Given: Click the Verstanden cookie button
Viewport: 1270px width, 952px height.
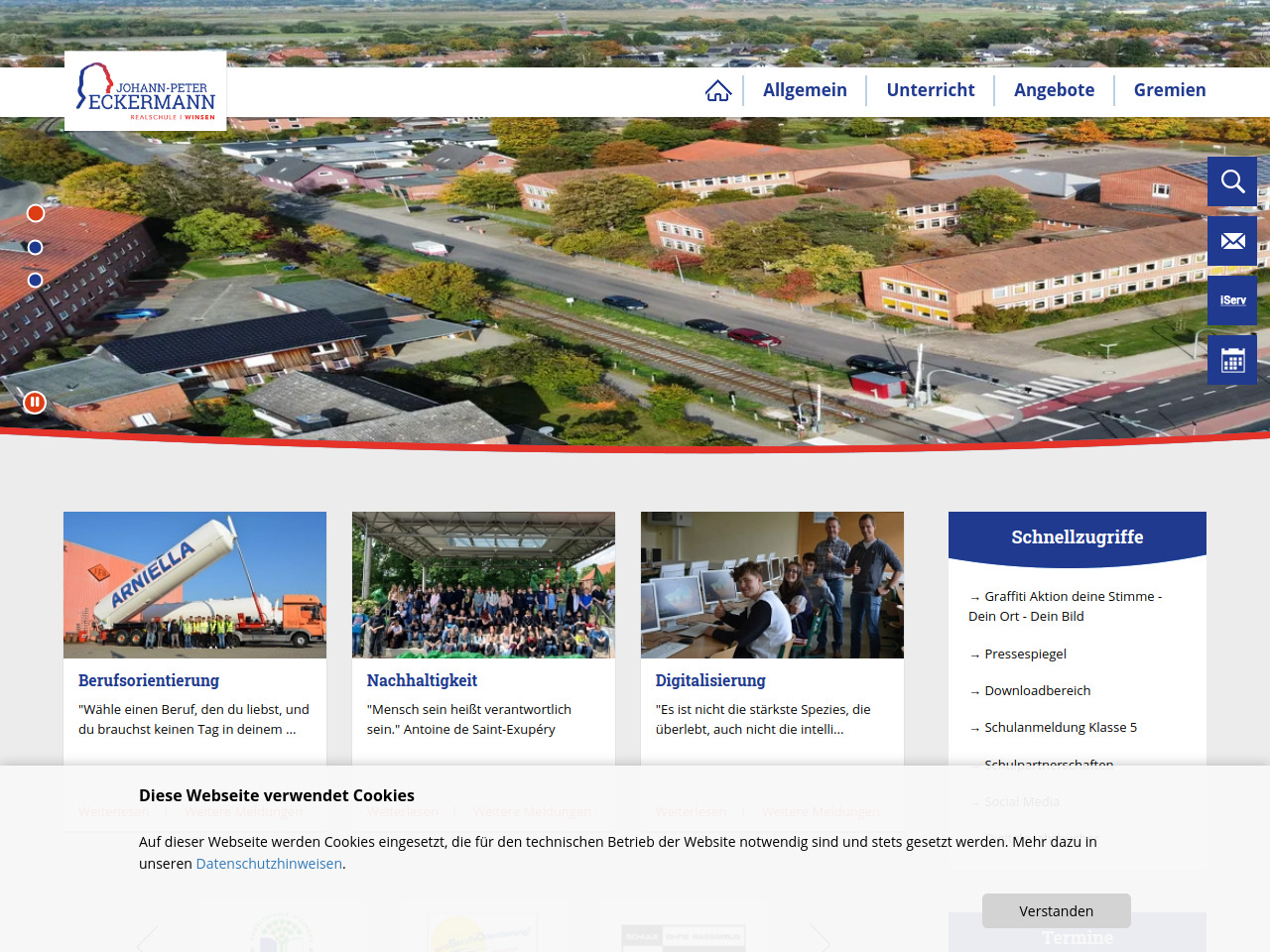Looking at the screenshot, I should (x=1056, y=910).
